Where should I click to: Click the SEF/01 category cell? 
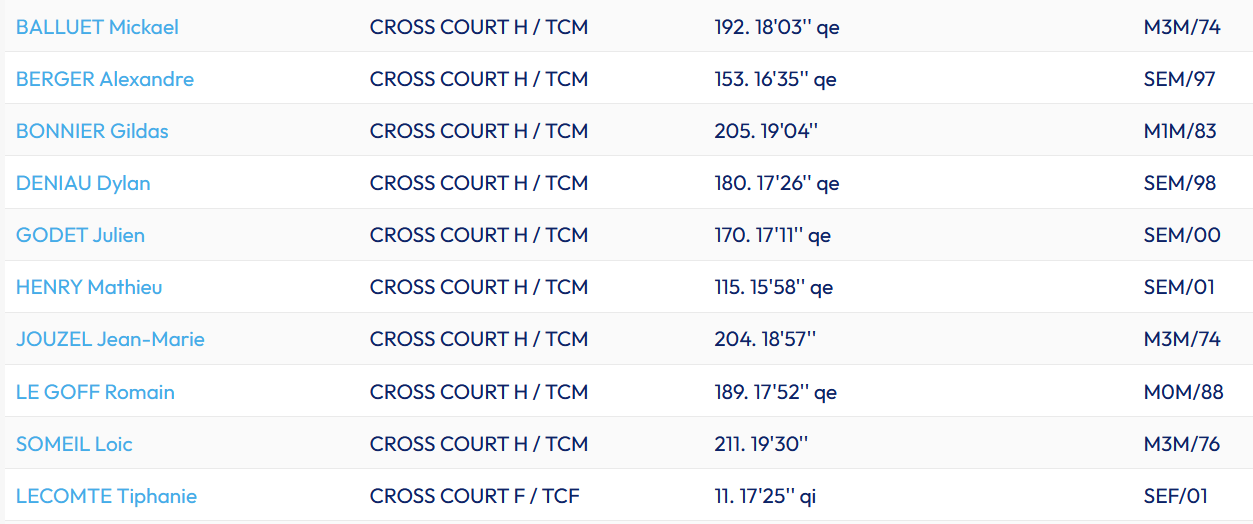(x=1176, y=496)
